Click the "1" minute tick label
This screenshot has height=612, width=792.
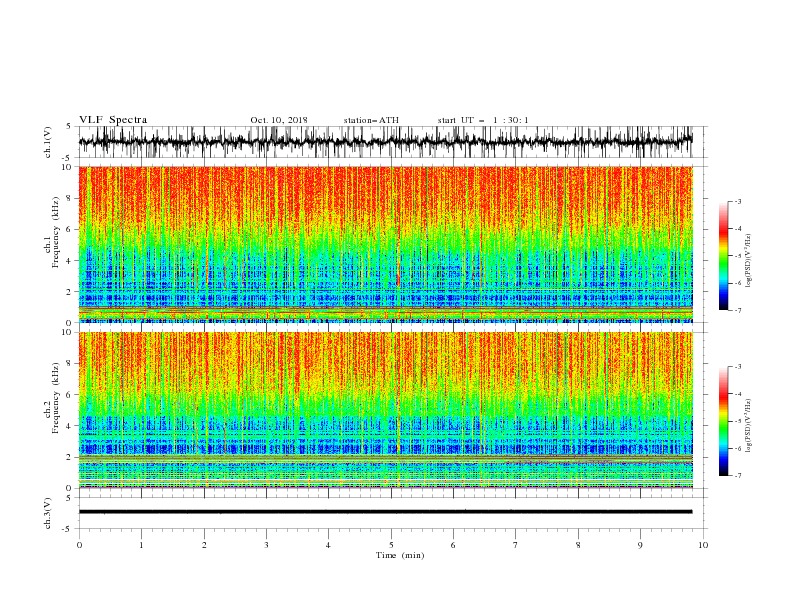click(x=141, y=545)
